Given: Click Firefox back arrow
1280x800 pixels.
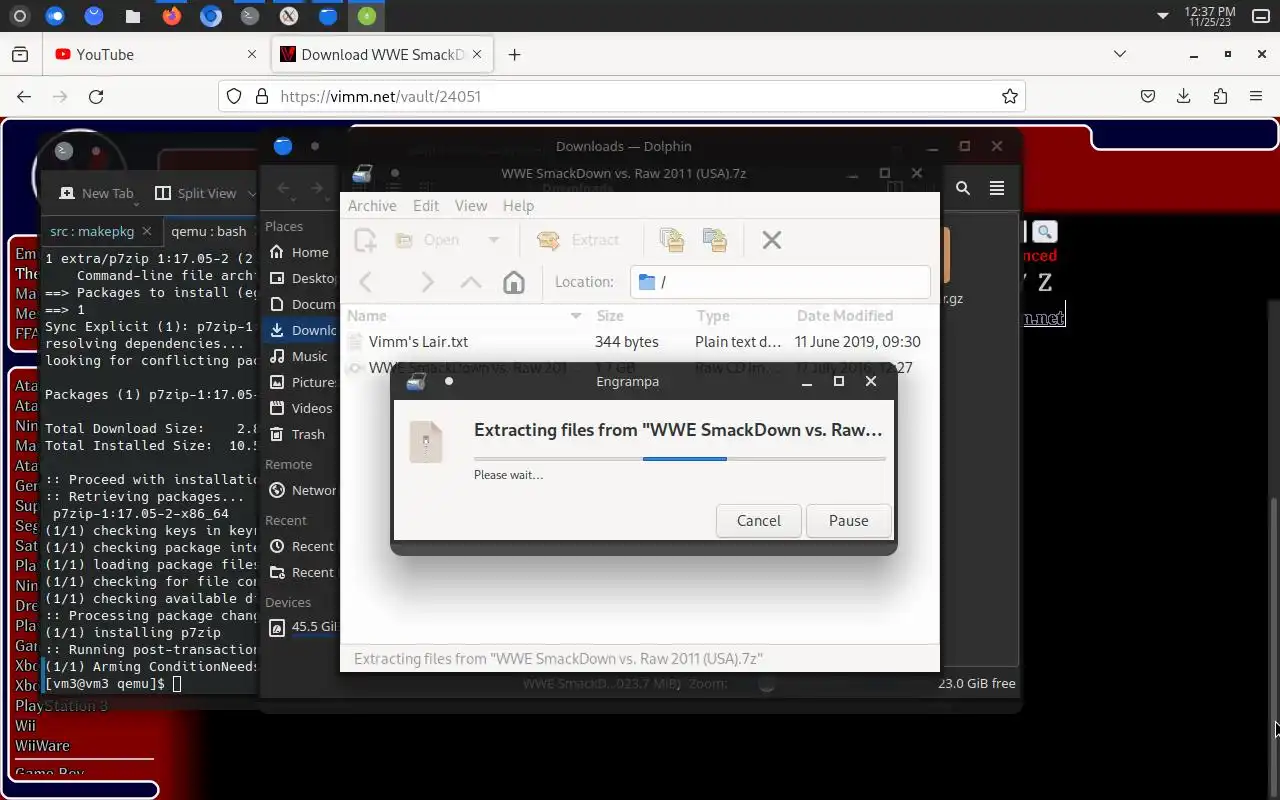Looking at the screenshot, I should point(24,96).
